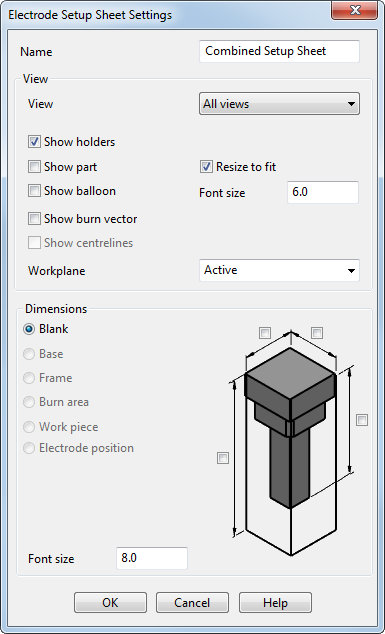Tick the right-side height dimension checkbox
The image size is (385, 634).
pyautogui.click(x=362, y=420)
